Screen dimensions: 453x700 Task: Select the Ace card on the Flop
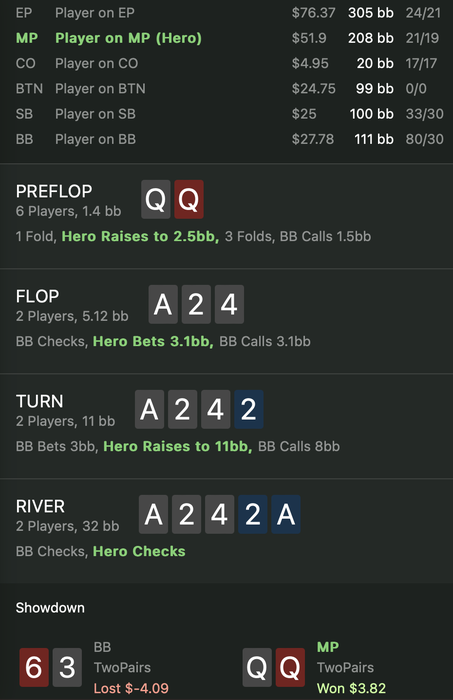pyautogui.click(x=163, y=304)
